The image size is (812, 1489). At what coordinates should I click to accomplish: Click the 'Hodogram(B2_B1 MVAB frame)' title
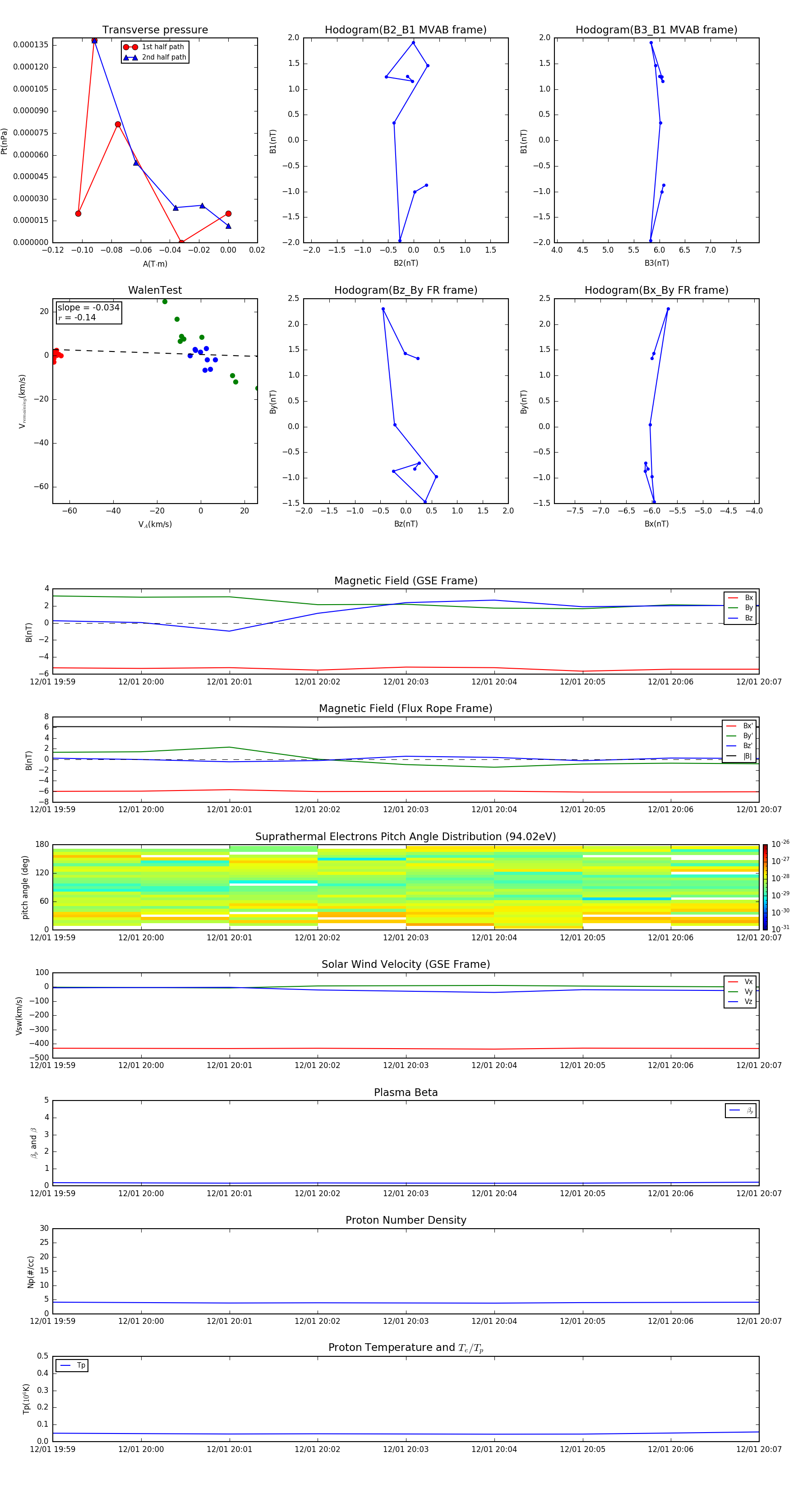(x=406, y=30)
